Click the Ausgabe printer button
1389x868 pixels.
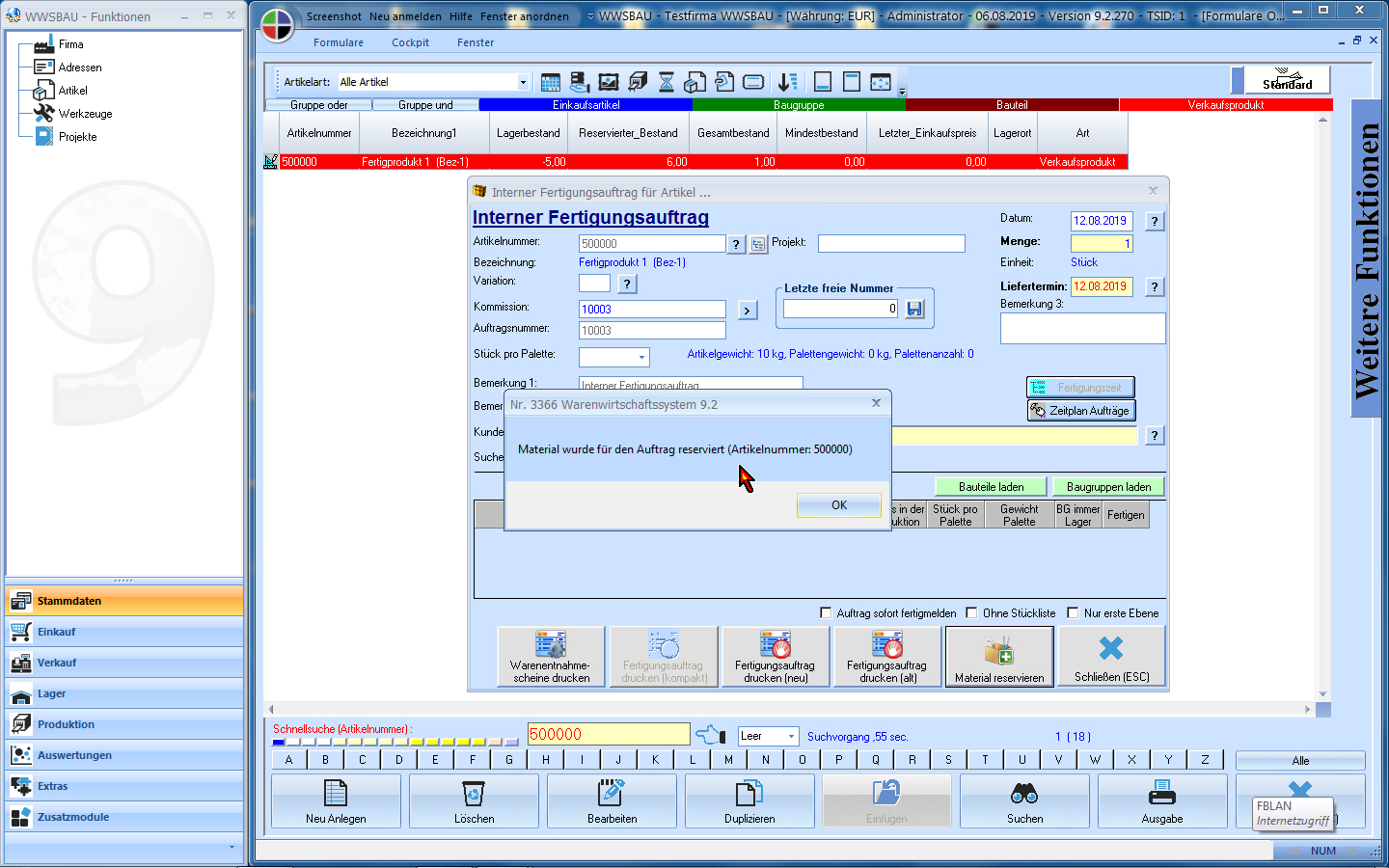coord(1161,801)
